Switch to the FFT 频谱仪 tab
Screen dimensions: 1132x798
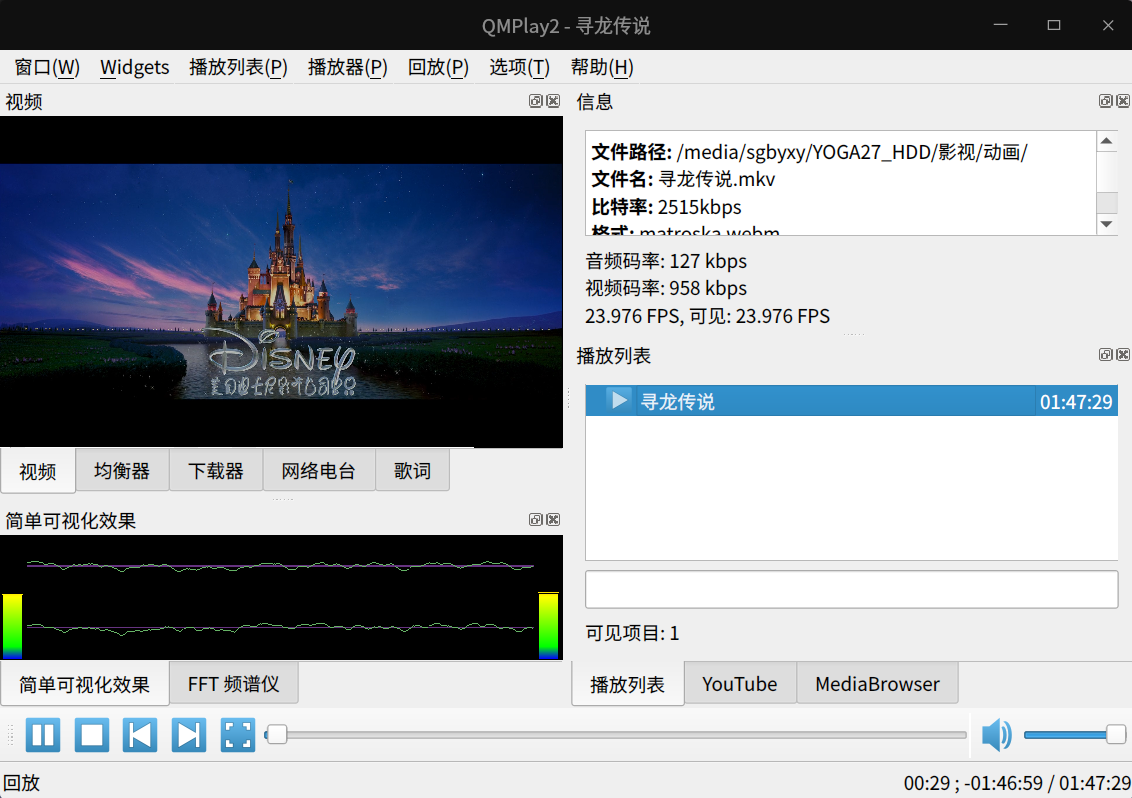233,684
